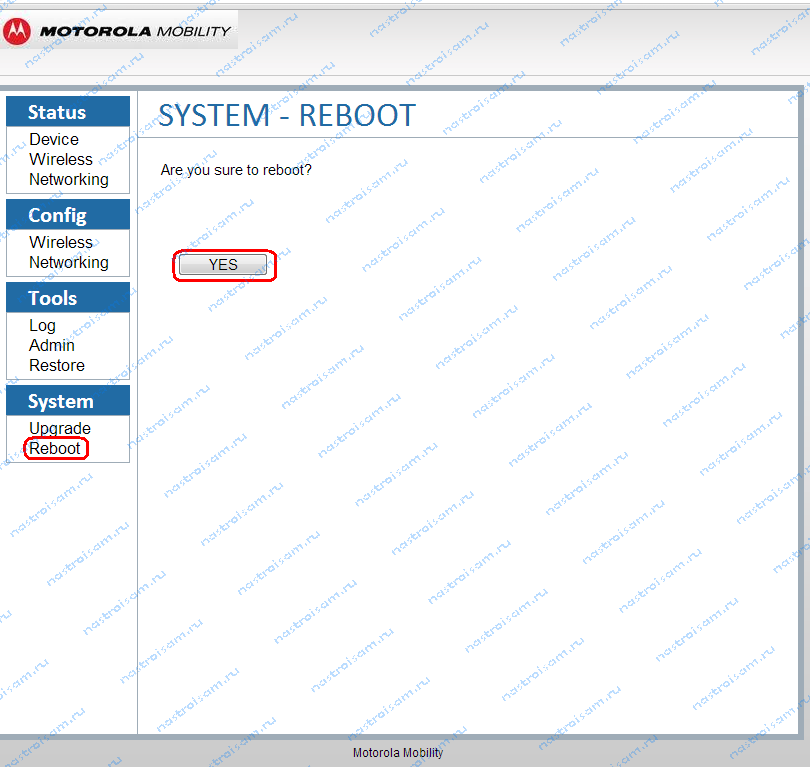The width and height of the screenshot is (810, 767).
Task: Go to Wireless under Status section
Action: [61, 160]
